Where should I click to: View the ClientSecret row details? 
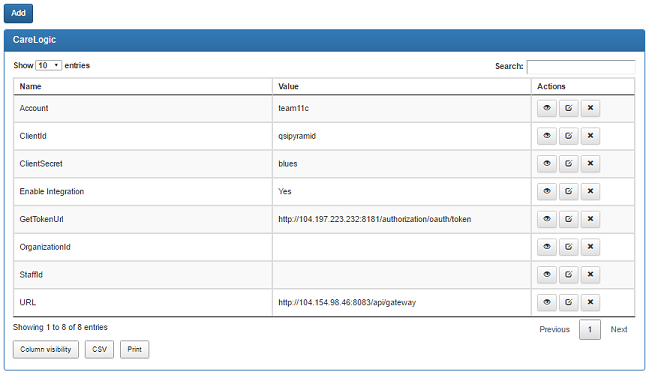[547, 163]
